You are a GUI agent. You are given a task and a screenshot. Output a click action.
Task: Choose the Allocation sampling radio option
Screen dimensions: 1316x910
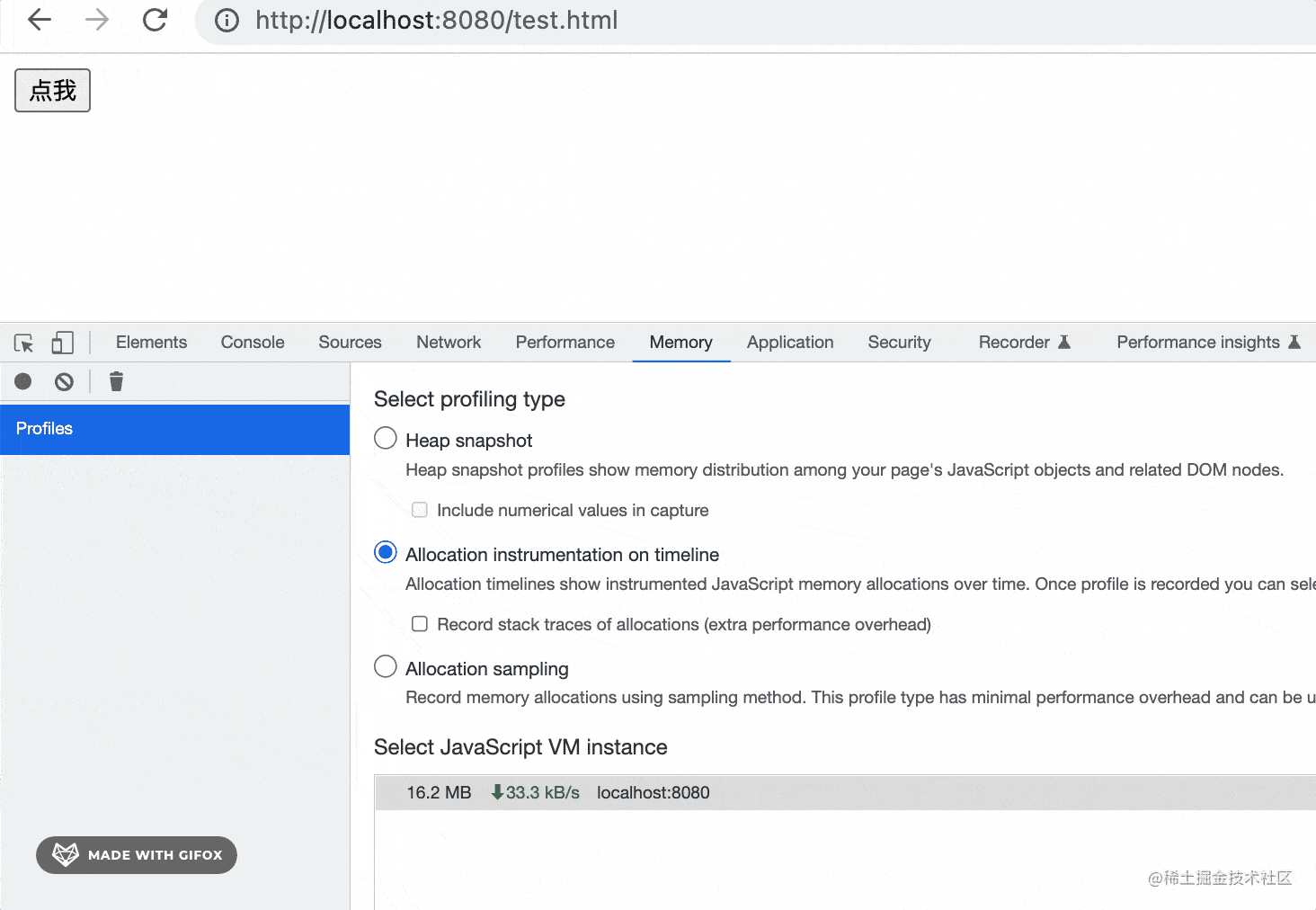click(x=386, y=667)
